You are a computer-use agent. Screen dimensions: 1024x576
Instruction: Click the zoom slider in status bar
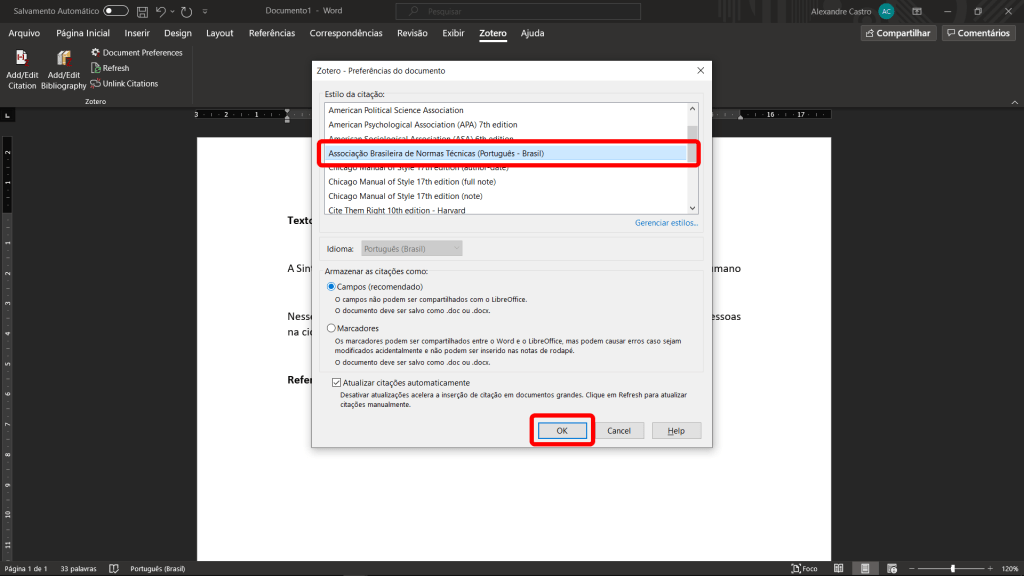[951, 568]
